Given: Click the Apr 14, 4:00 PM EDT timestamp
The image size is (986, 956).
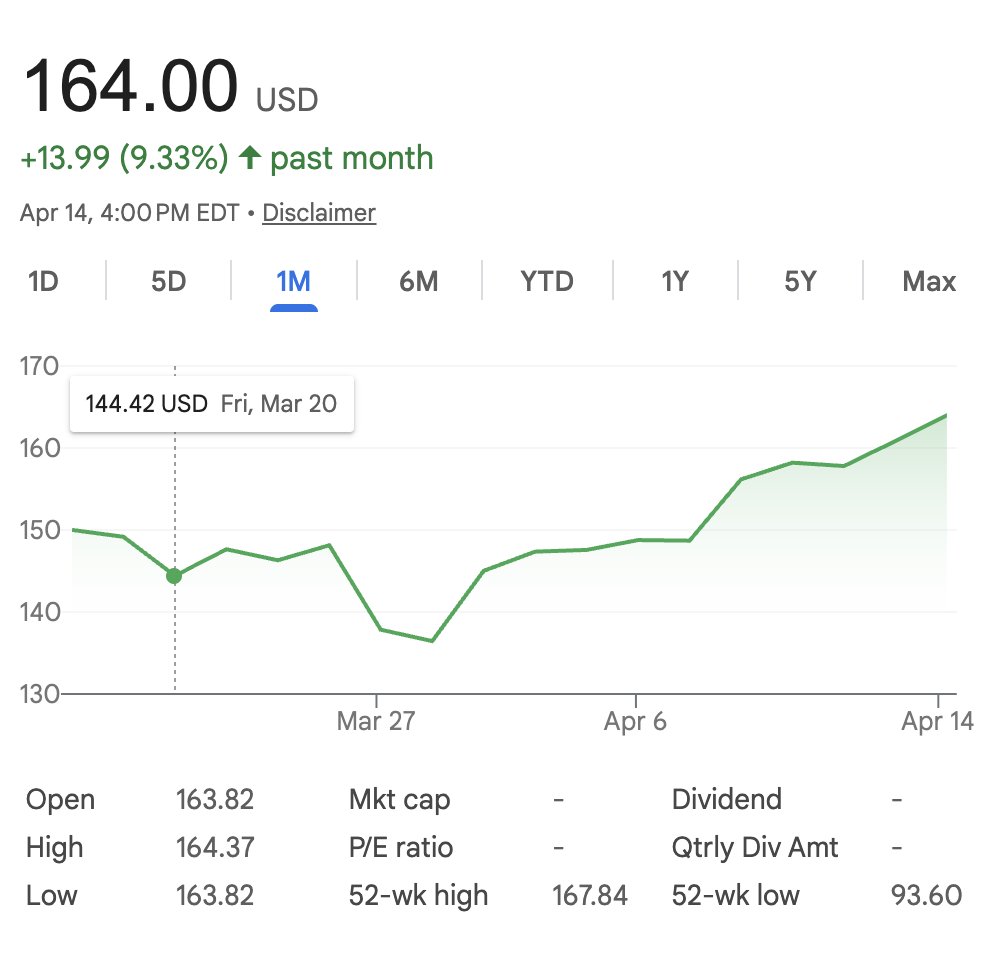Looking at the screenshot, I should click(130, 213).
